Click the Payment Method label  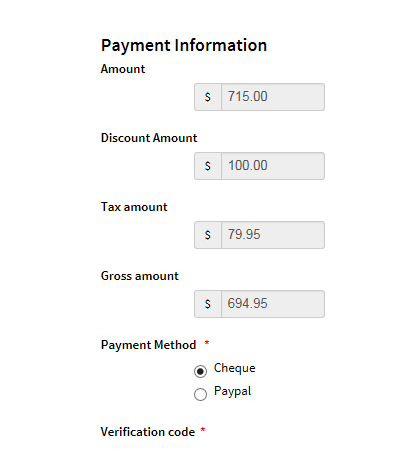pos(148,345)
